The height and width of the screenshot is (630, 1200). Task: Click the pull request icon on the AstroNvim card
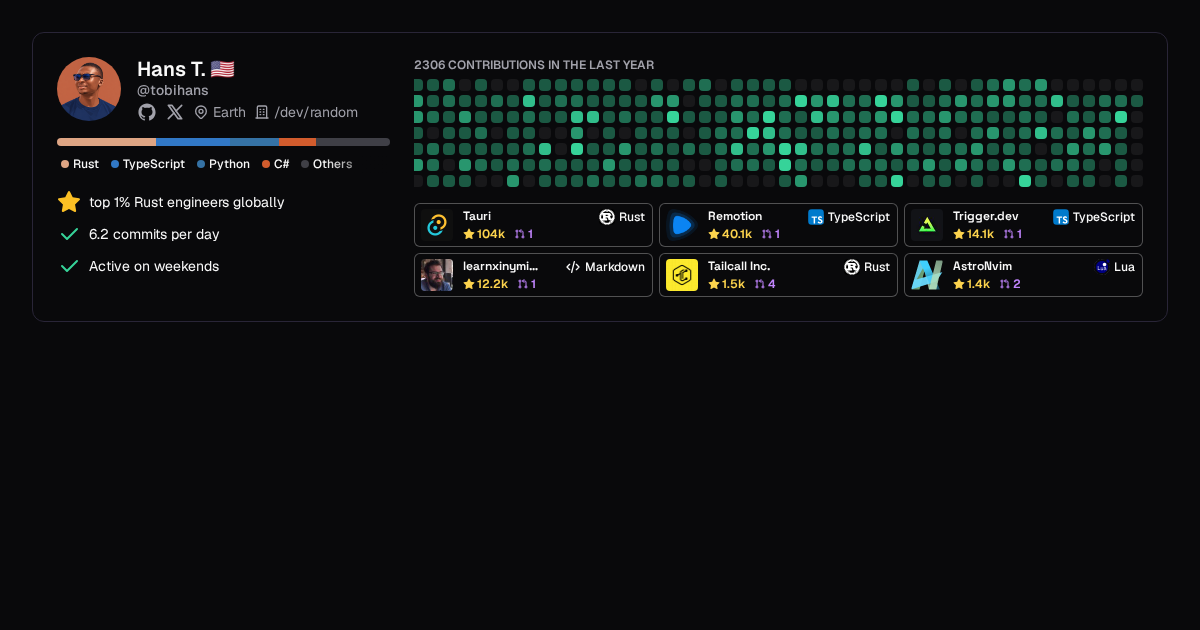tap(1005, 284)
